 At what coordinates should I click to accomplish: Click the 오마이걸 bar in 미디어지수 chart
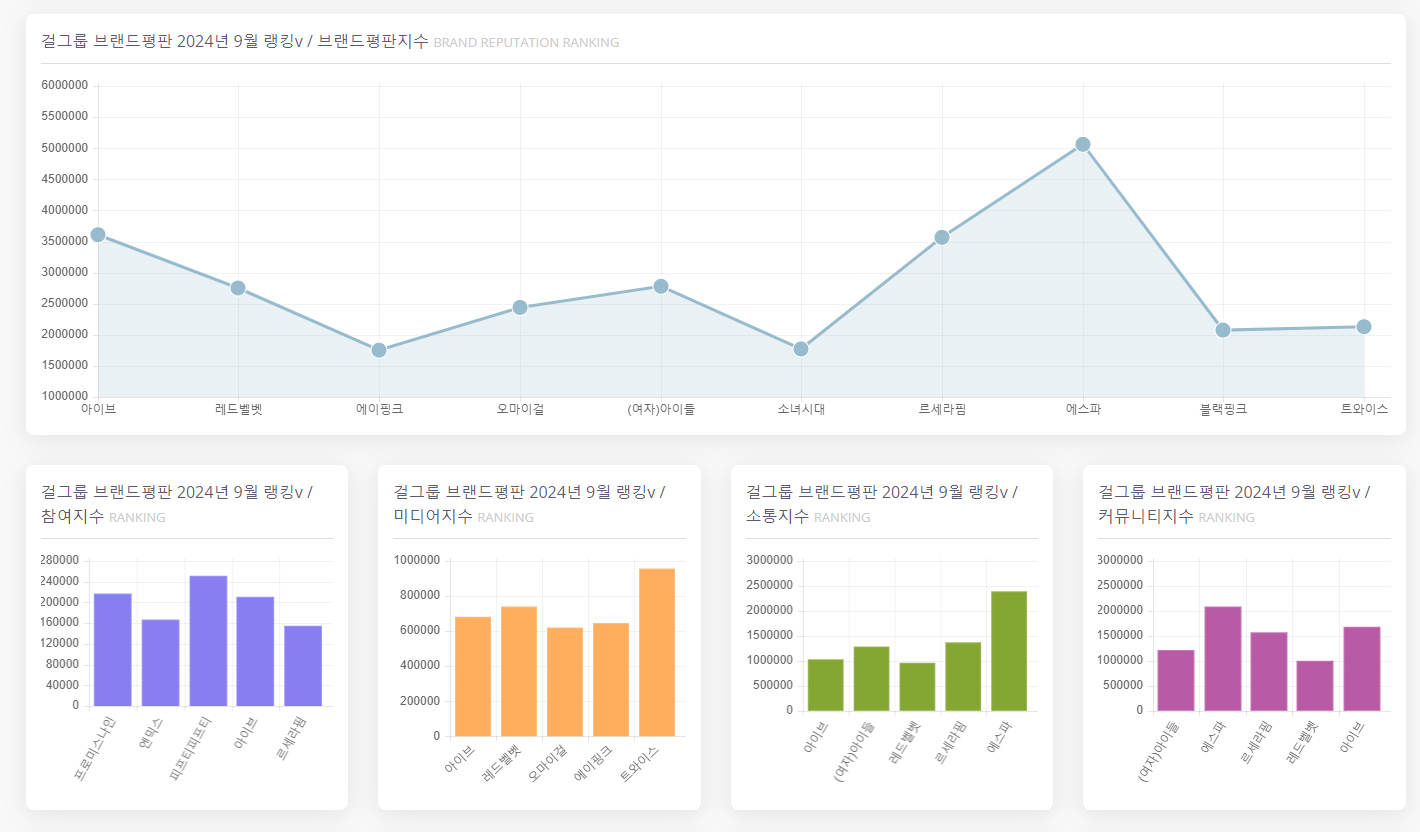pyautogui.click(x=565, y=682)
